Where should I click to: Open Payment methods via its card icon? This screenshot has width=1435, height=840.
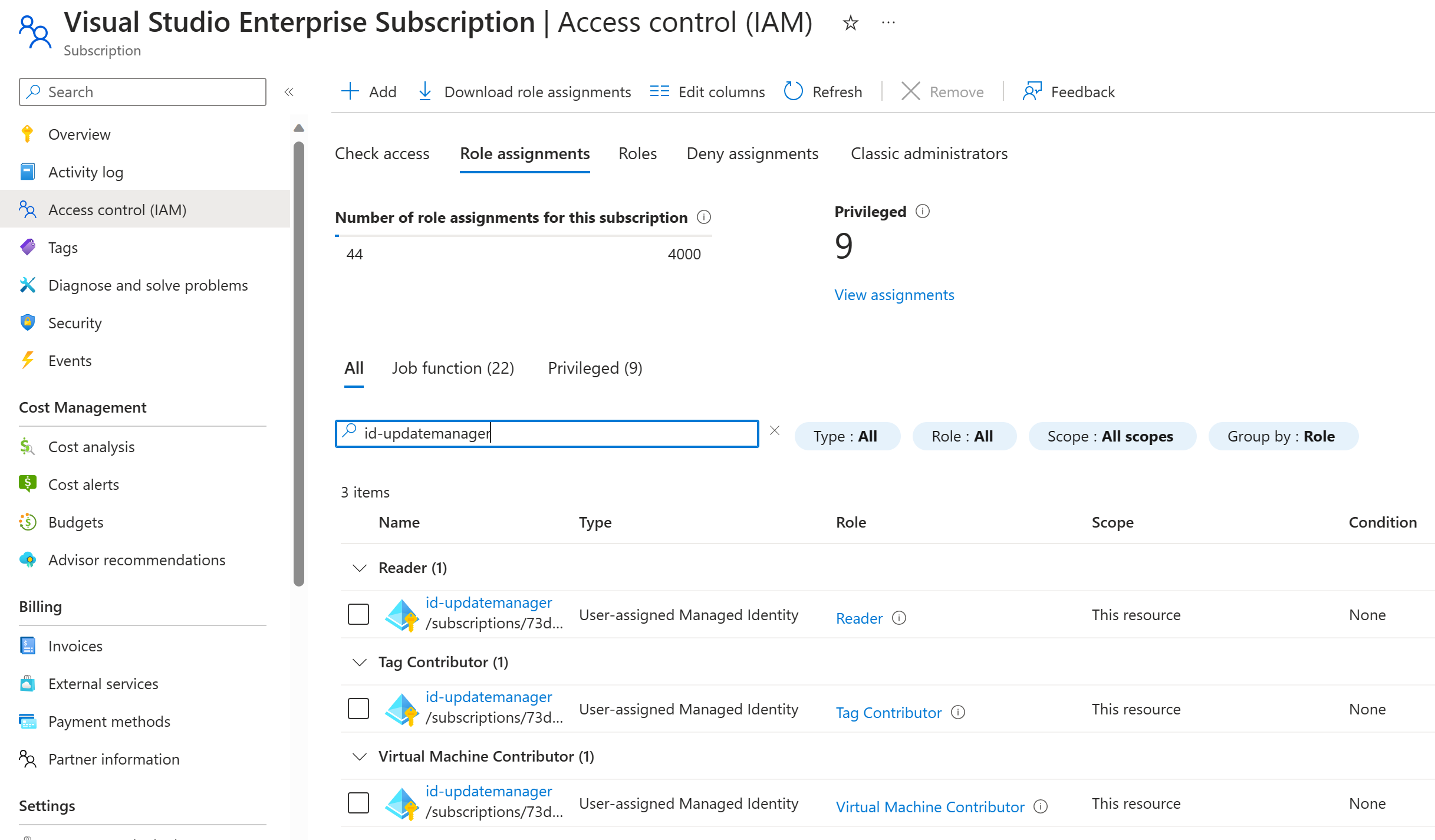pyautogui.click(x=27, y=721)
